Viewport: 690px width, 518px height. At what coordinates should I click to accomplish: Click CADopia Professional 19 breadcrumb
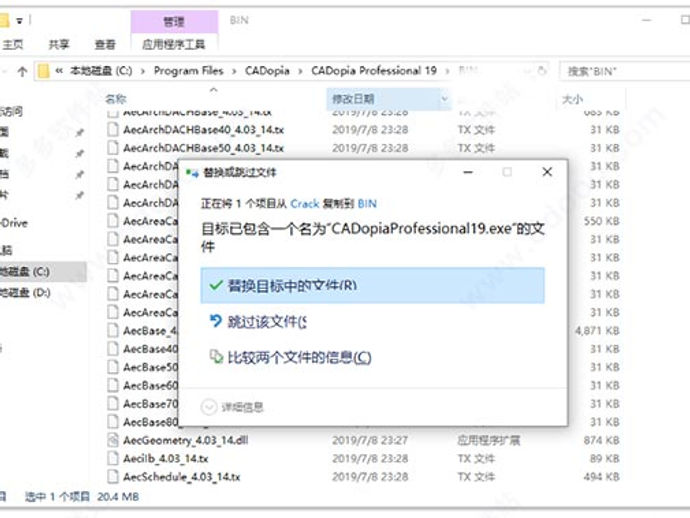pos(374,70)
